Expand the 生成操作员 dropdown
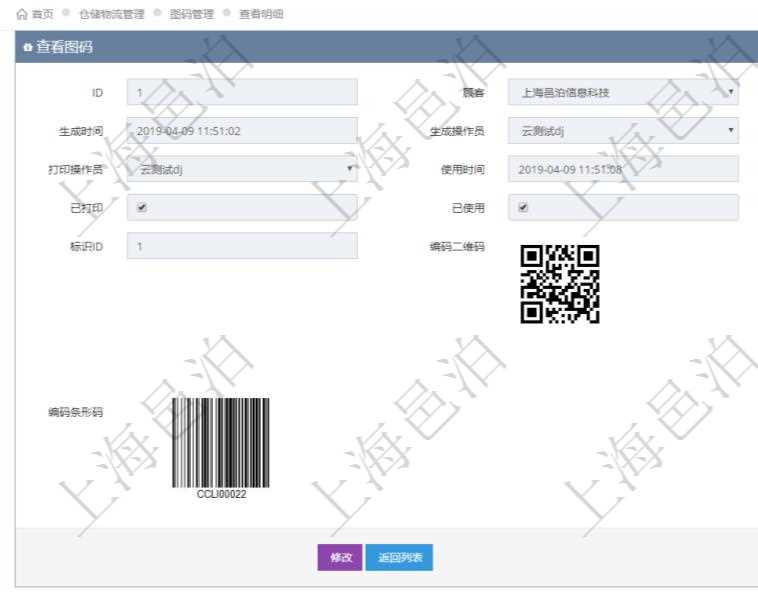This screenshot has width=758, height=600. (623, 131)
